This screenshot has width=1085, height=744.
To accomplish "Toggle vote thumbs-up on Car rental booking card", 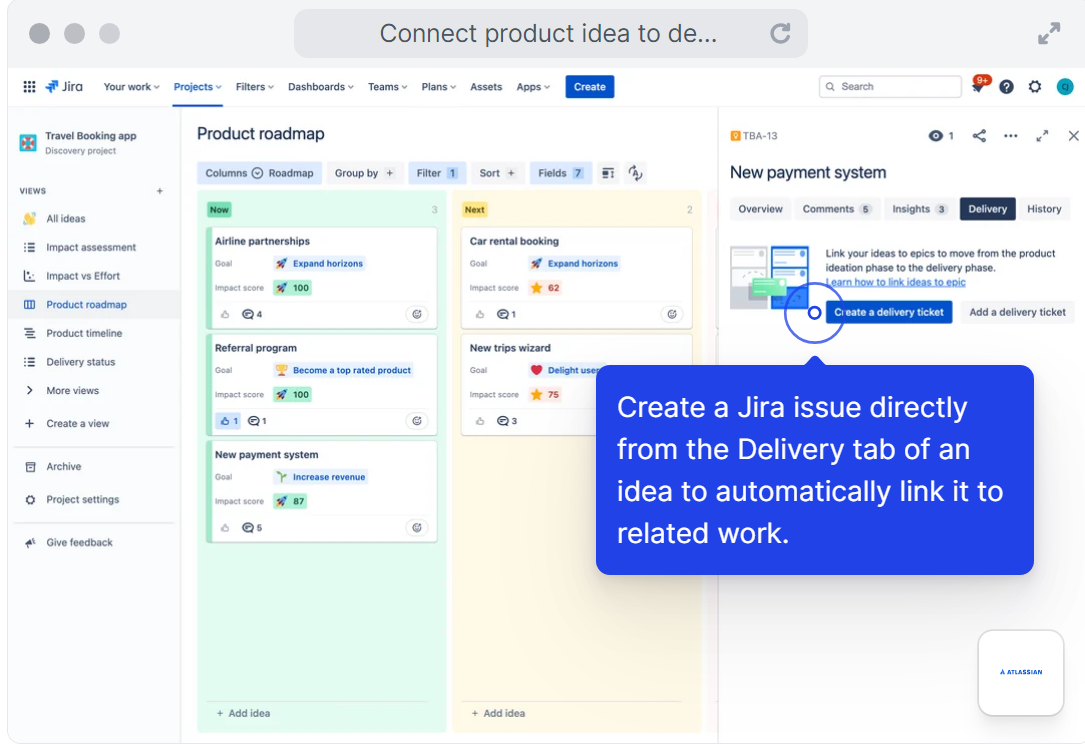I will (x=480, y=314).
